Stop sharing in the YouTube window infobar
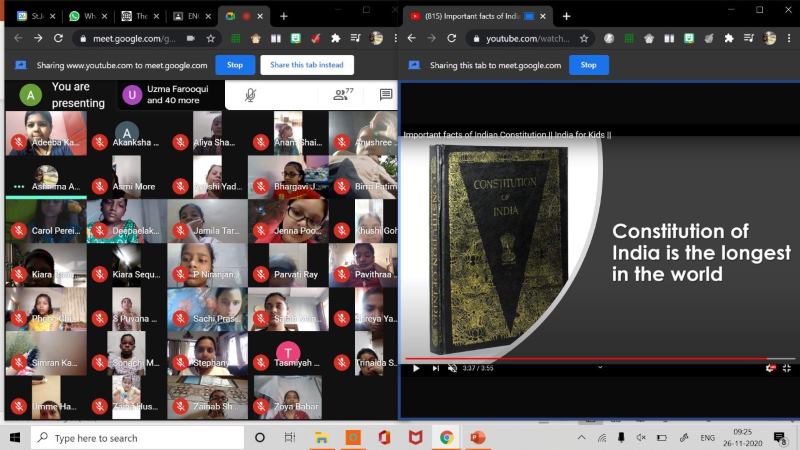The height and width of the screenshot is (450, 800). coord(588,65)
